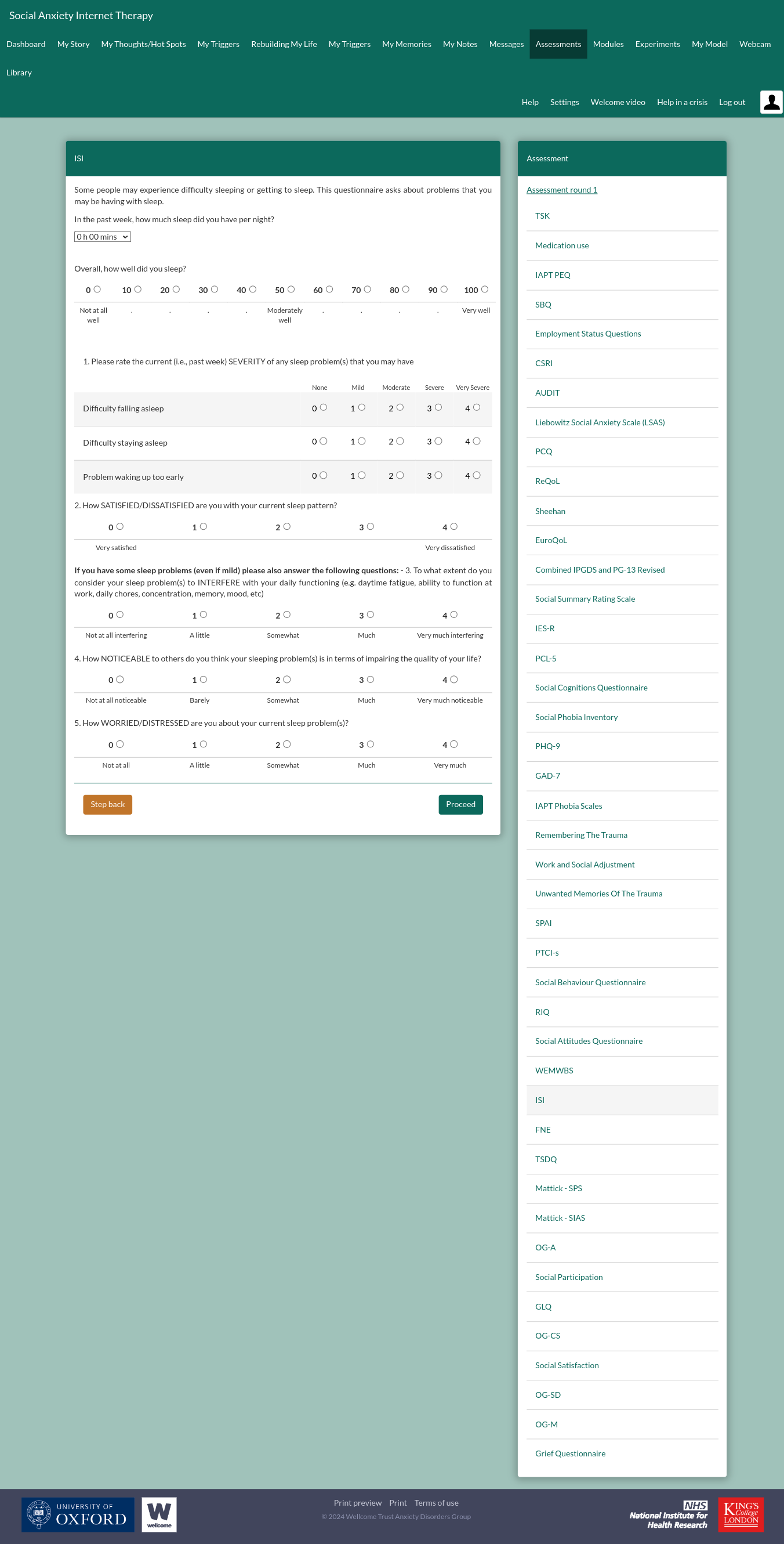
Task: Select the ISI item in assessment list
Action: click(540, 1100)
